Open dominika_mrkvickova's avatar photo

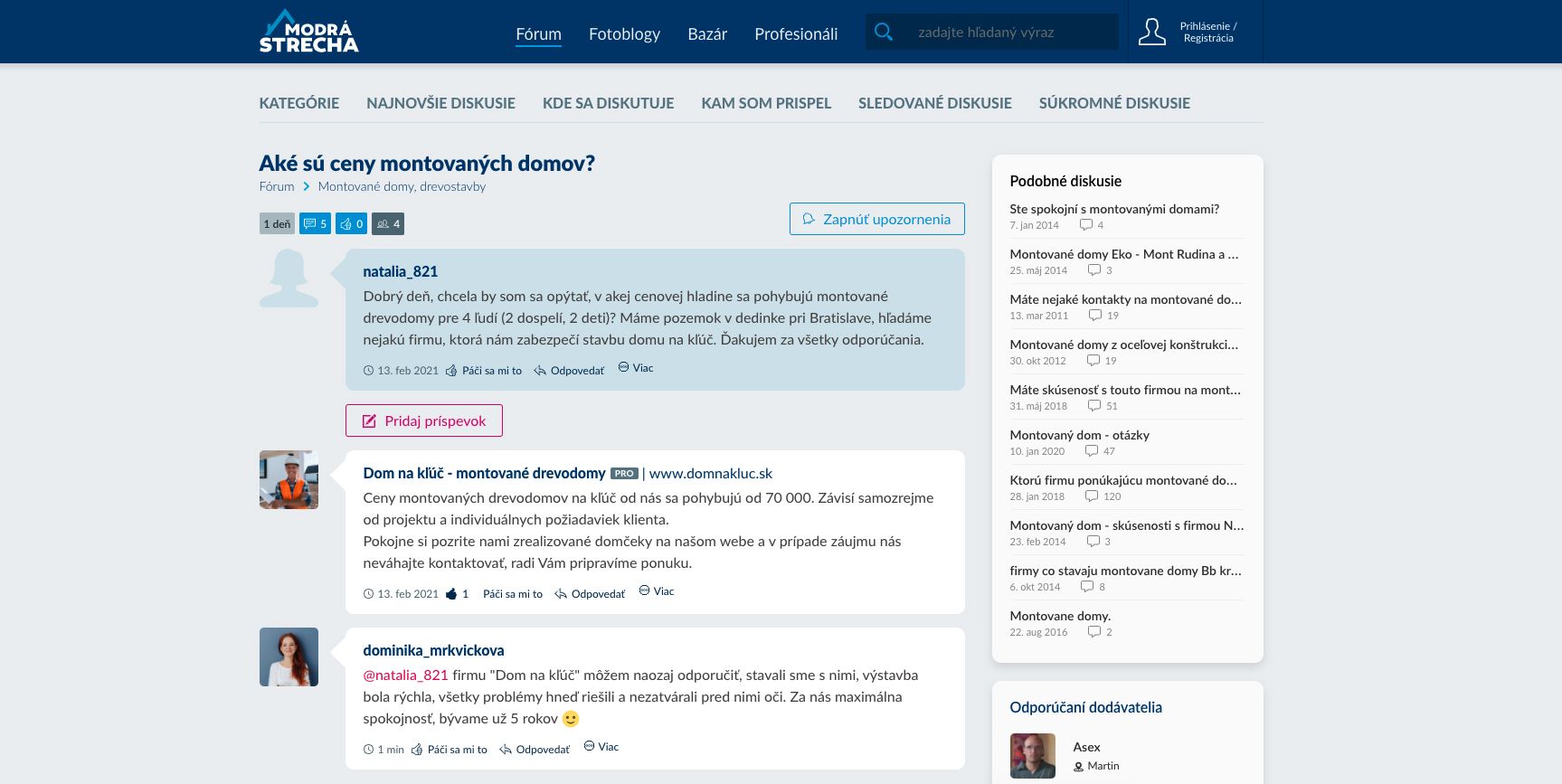coord(289,656)
